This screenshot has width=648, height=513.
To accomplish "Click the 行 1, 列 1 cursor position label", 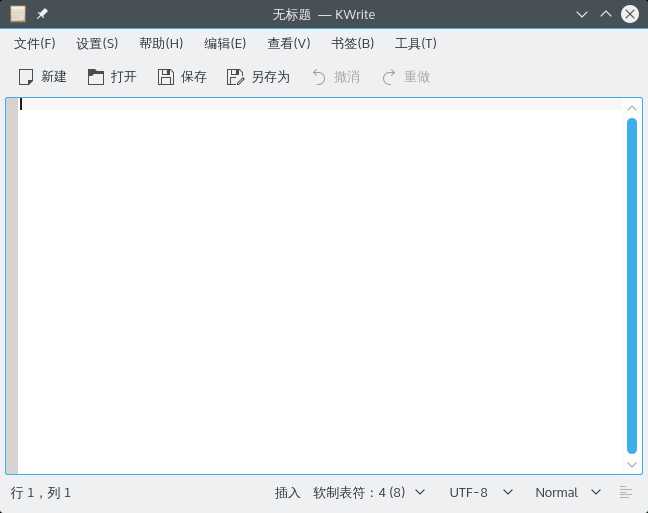I will coord(41,493).
